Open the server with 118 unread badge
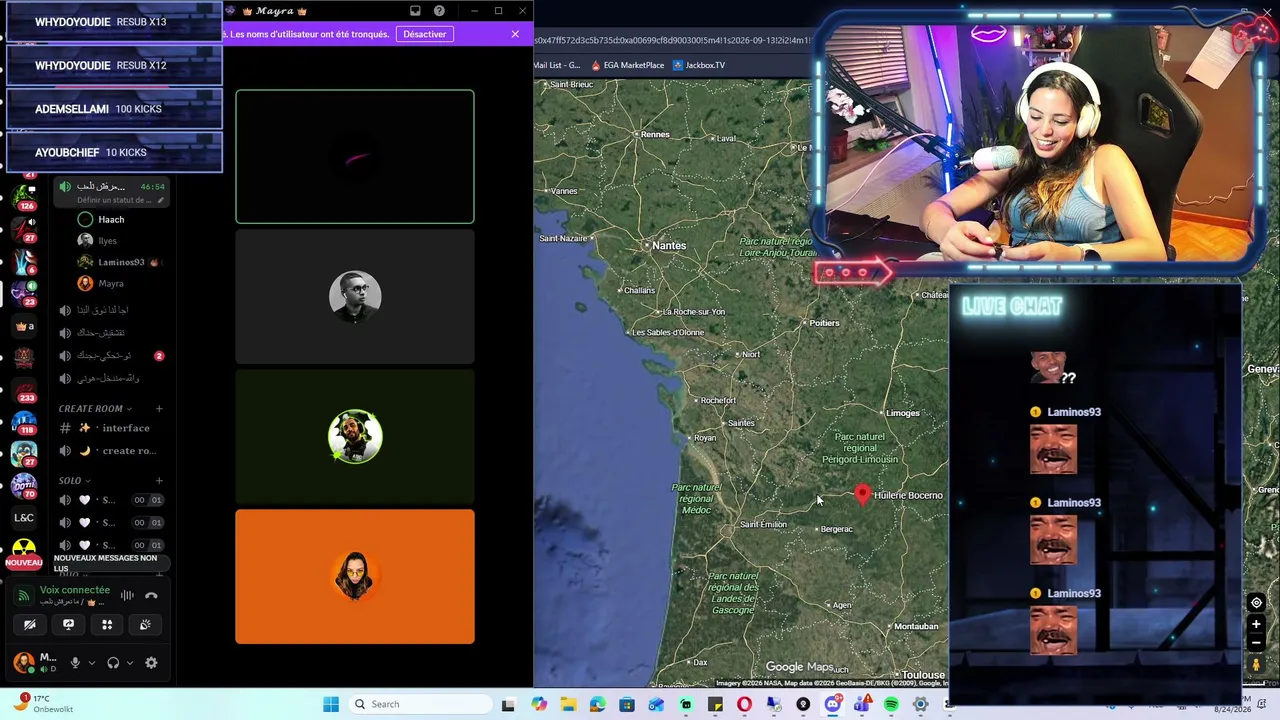The image size is (1280, 720). (x=24, y=422)
